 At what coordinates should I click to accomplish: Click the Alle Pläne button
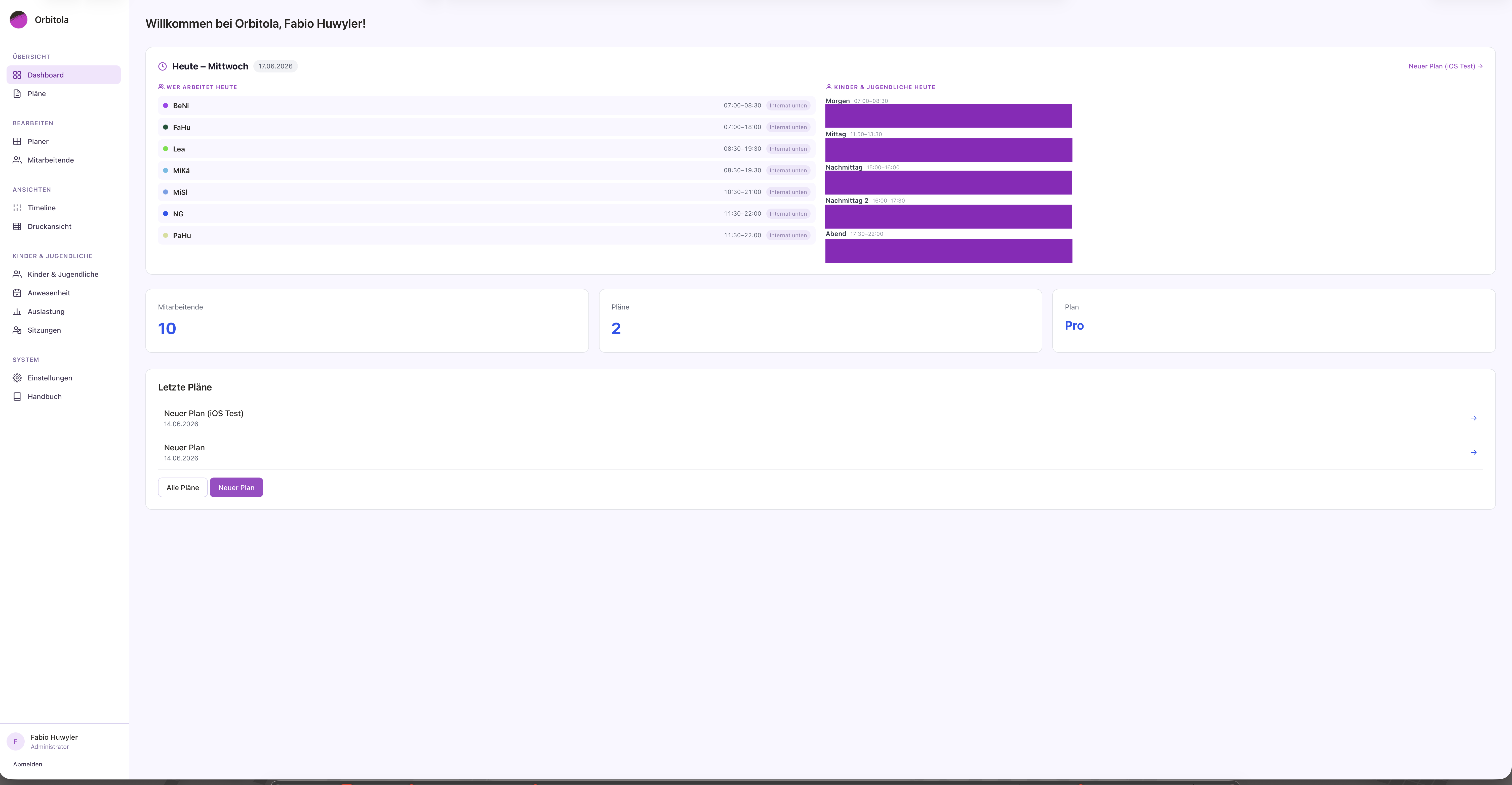coord(183,487)
